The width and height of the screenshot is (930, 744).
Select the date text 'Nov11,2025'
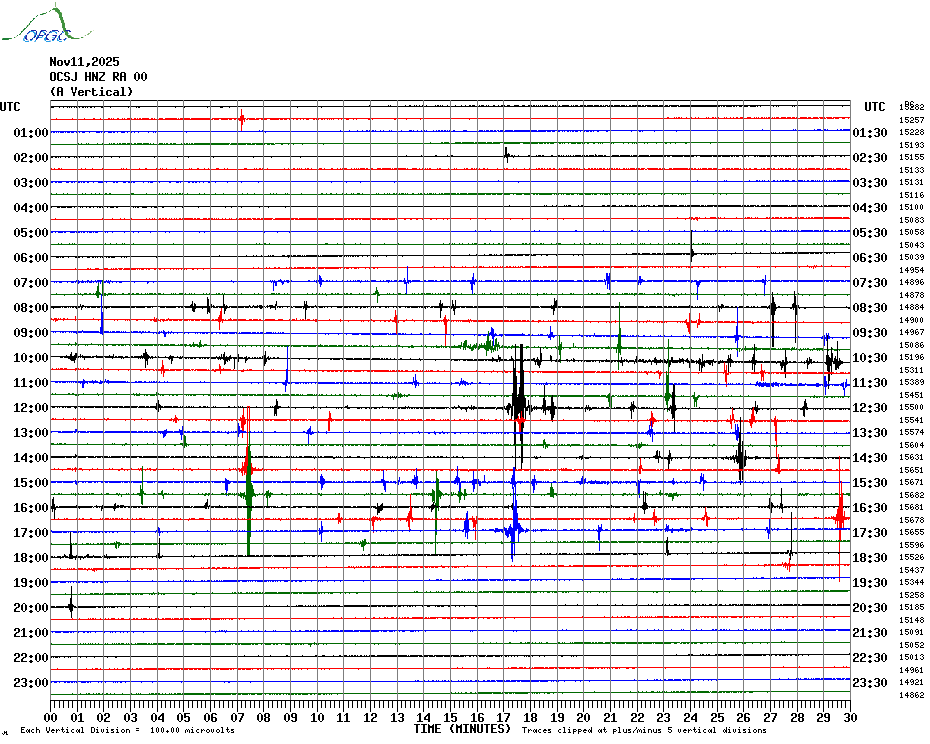click(x=84, y=62)
